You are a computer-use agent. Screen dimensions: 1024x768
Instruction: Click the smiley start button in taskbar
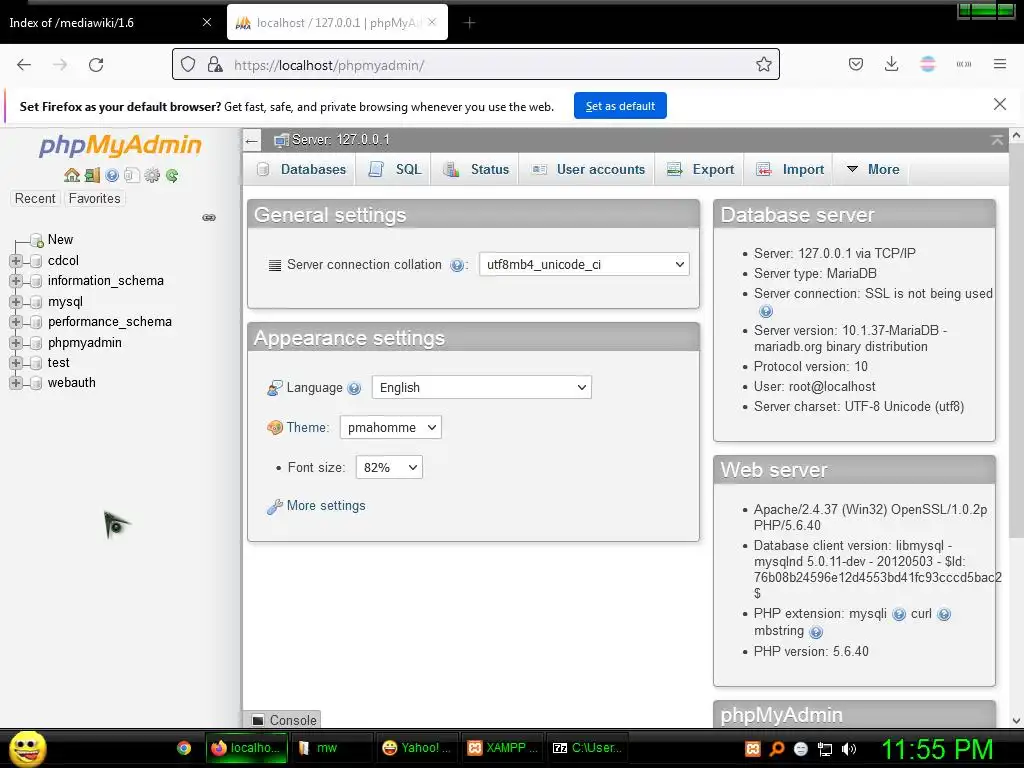click(27, 748)
